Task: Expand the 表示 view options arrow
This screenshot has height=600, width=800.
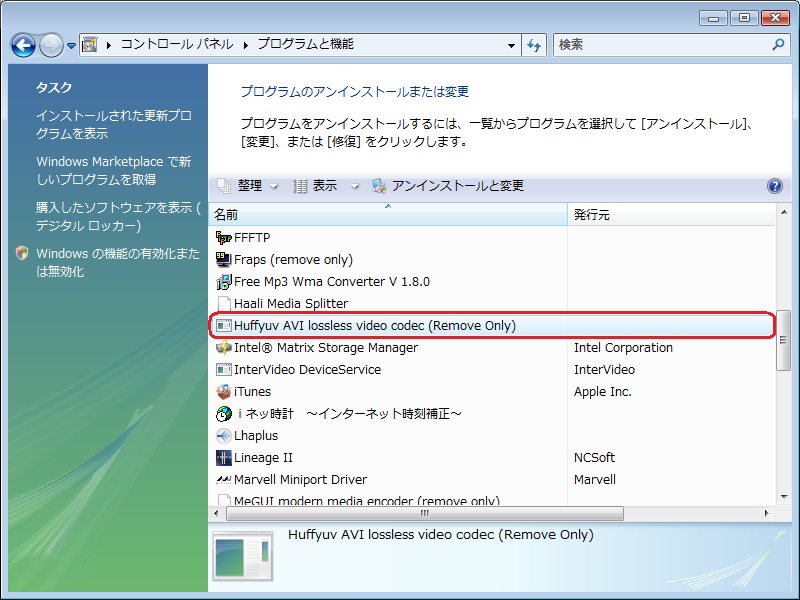Action: coord(355,186)
